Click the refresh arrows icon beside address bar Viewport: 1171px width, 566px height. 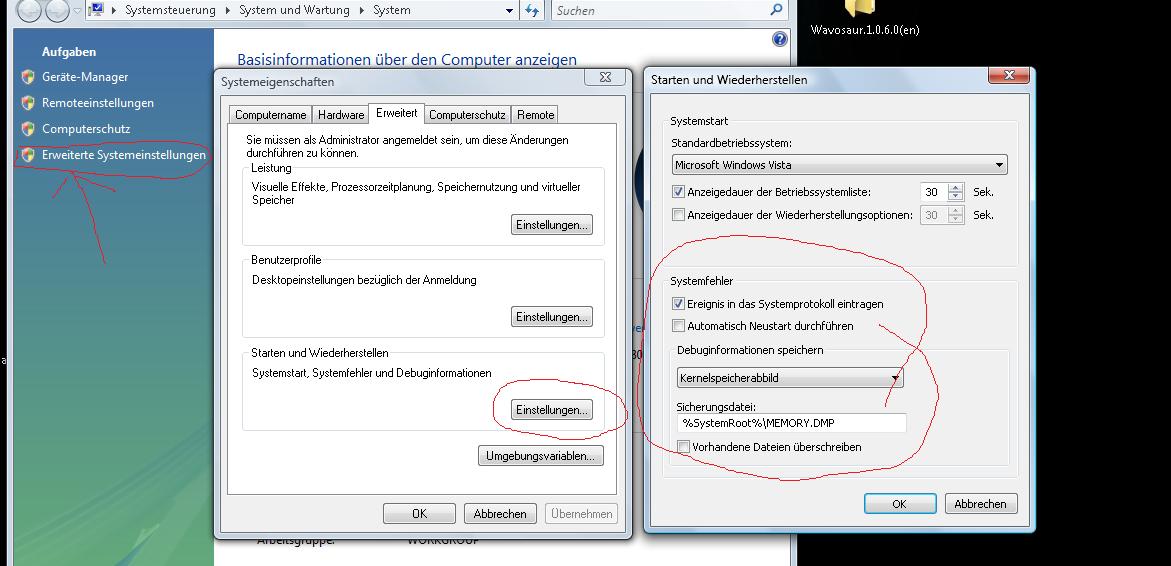pyautogui.click(x=532, y=10)
